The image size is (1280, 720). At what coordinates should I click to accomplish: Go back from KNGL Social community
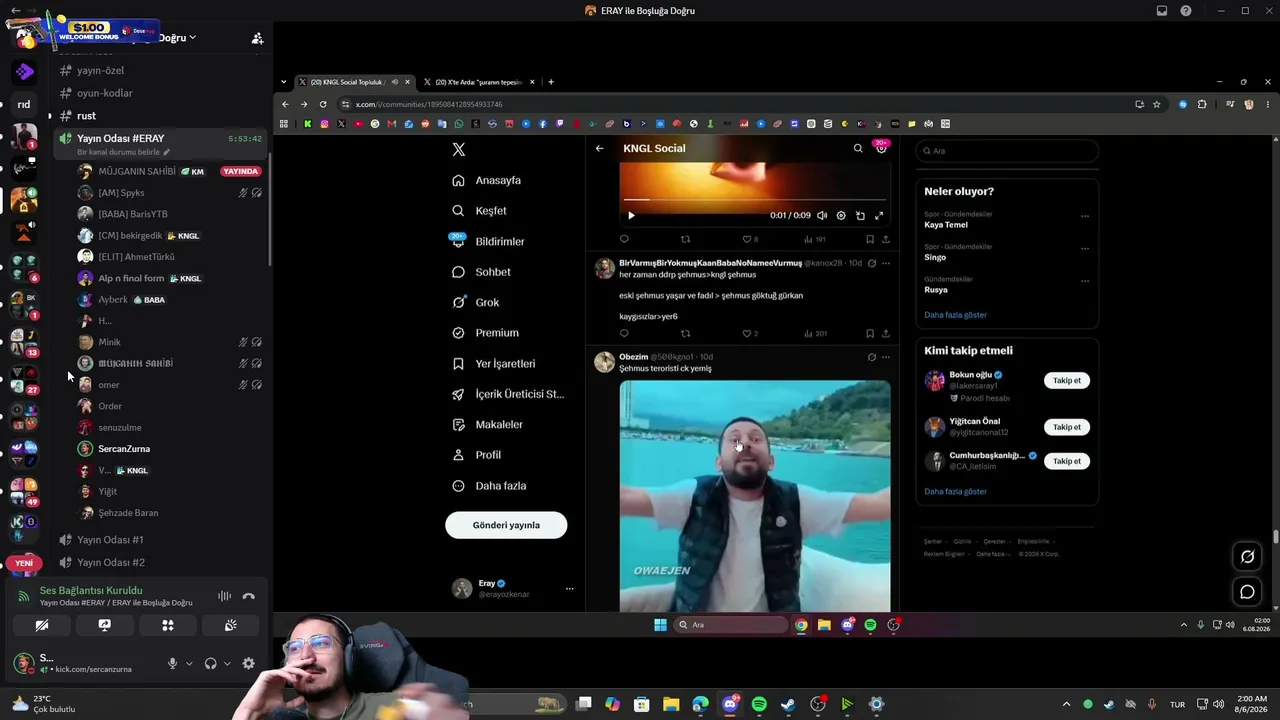coord(599,148)
